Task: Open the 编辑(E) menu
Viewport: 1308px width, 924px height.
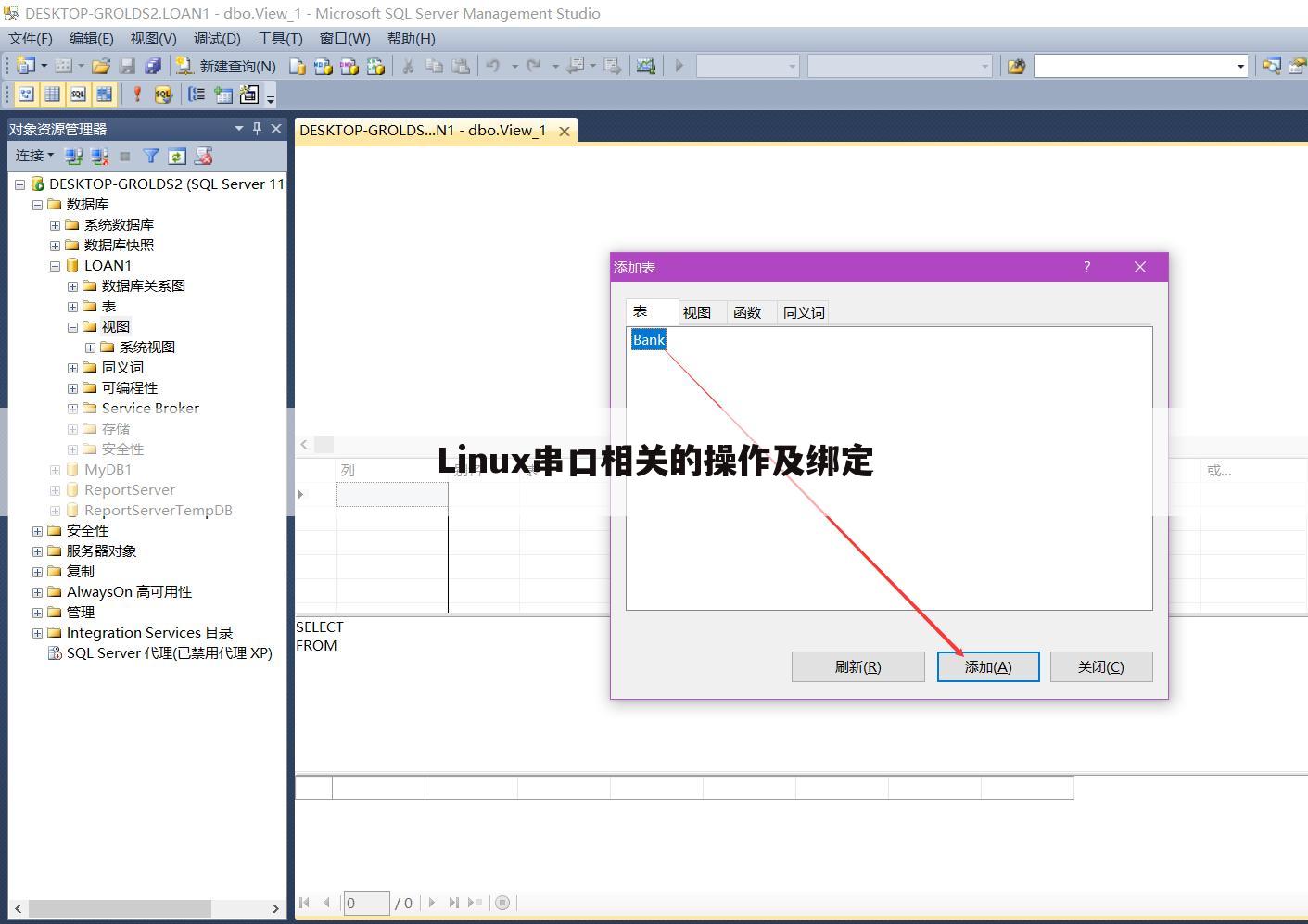Action: pos(91,38)
